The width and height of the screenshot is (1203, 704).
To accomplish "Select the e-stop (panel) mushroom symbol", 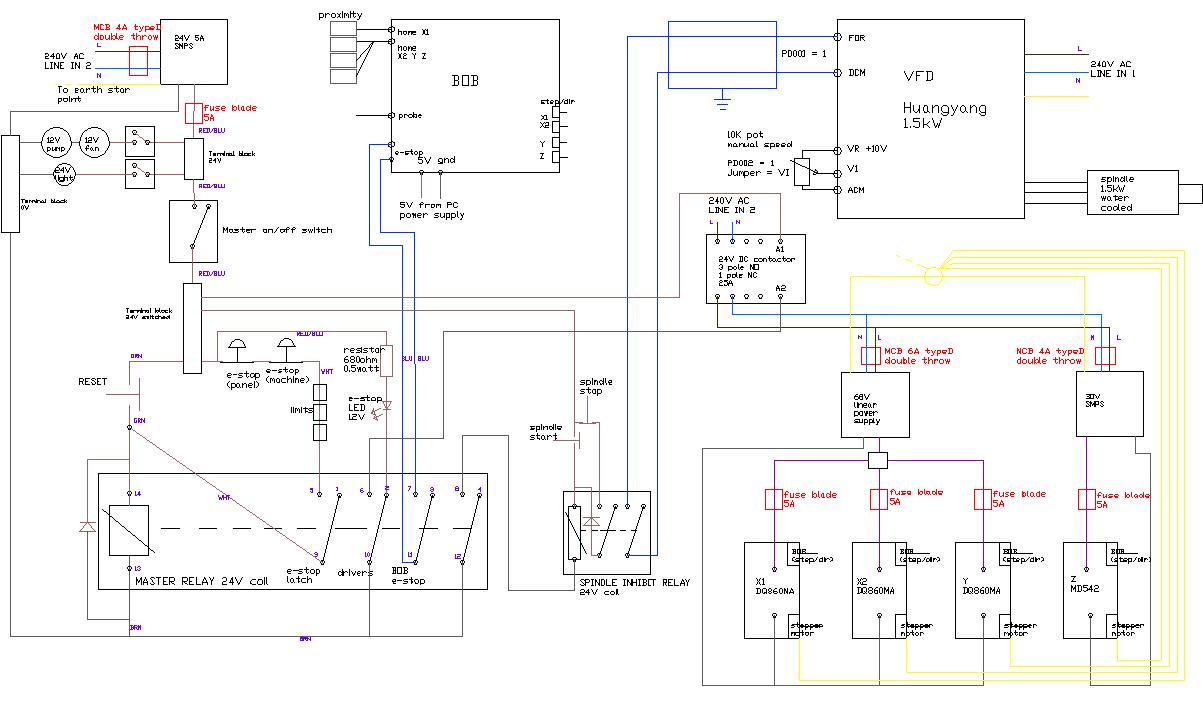I will (236, 346).
